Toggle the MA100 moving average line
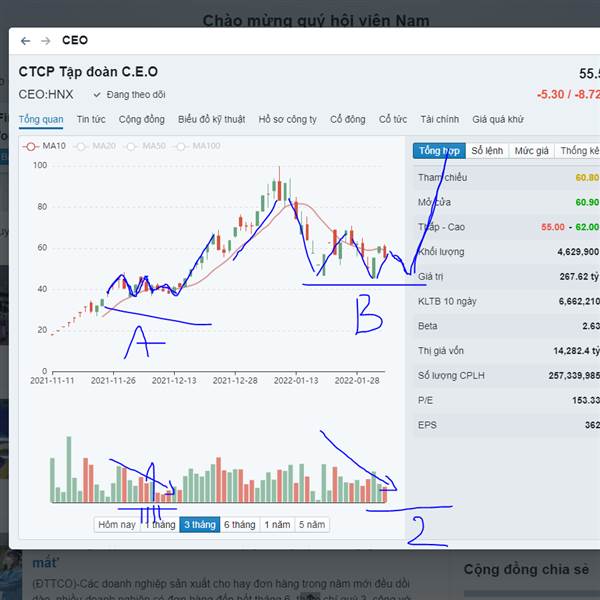 [x=196, y=146]
